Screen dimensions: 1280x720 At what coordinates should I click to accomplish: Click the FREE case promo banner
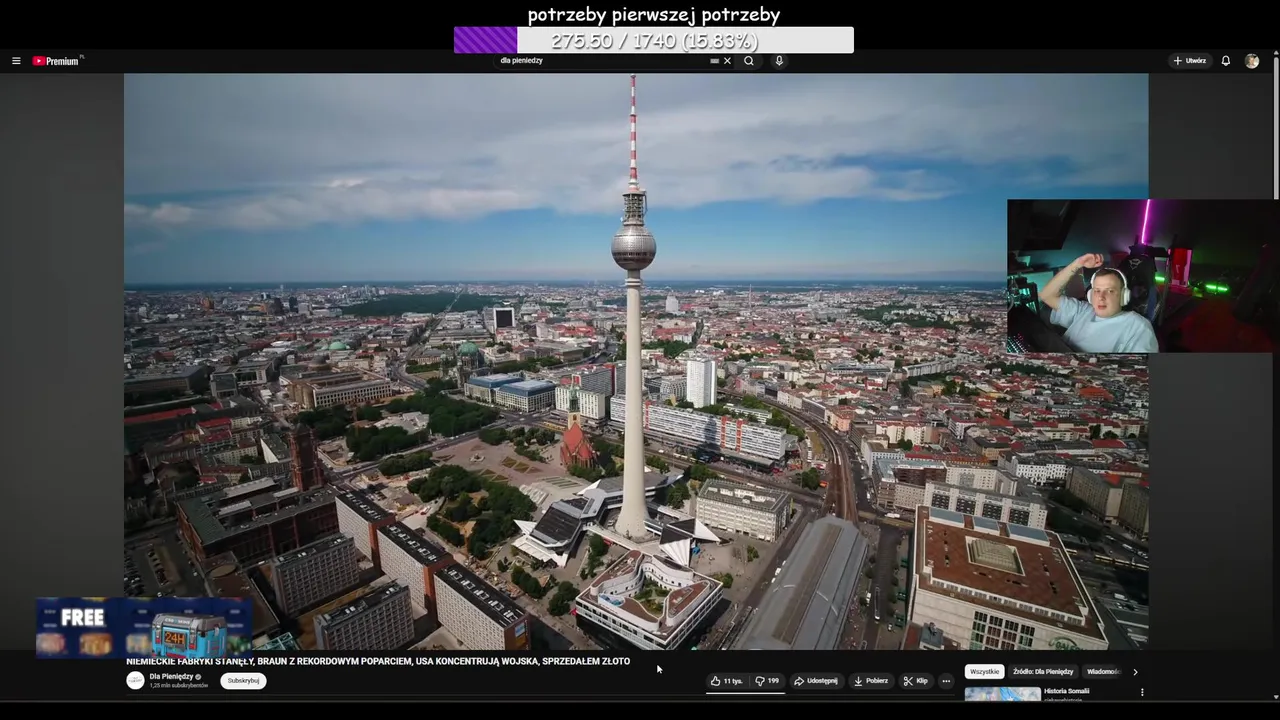(x=144, y=628)
